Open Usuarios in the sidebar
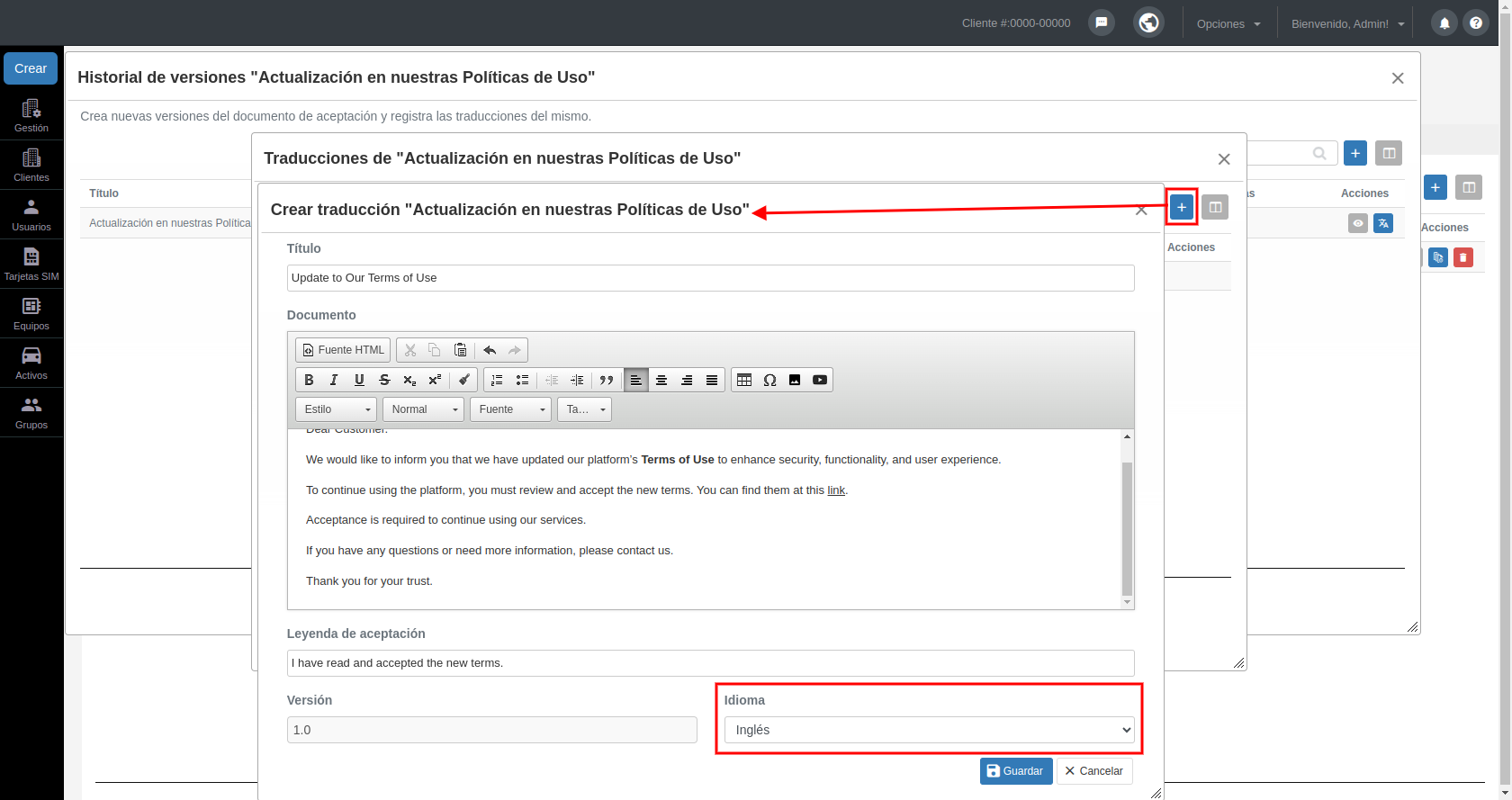Screen dimensions: 1512x800 pos(31,214)
